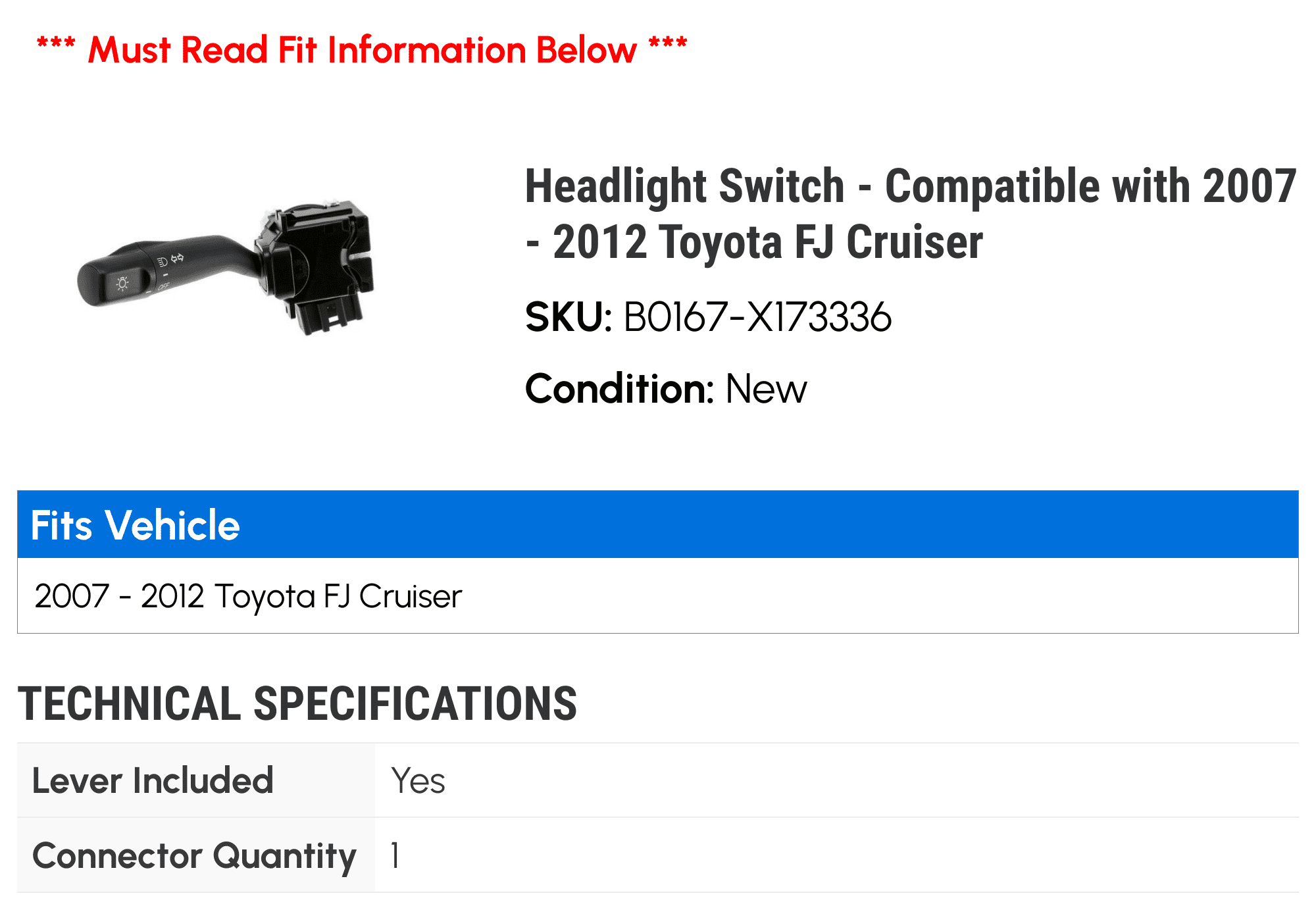Image resolution: width=1316 pixels, height=910 pixels.
Task: Click the Technical Specifications heading
Action: (297, 703)
